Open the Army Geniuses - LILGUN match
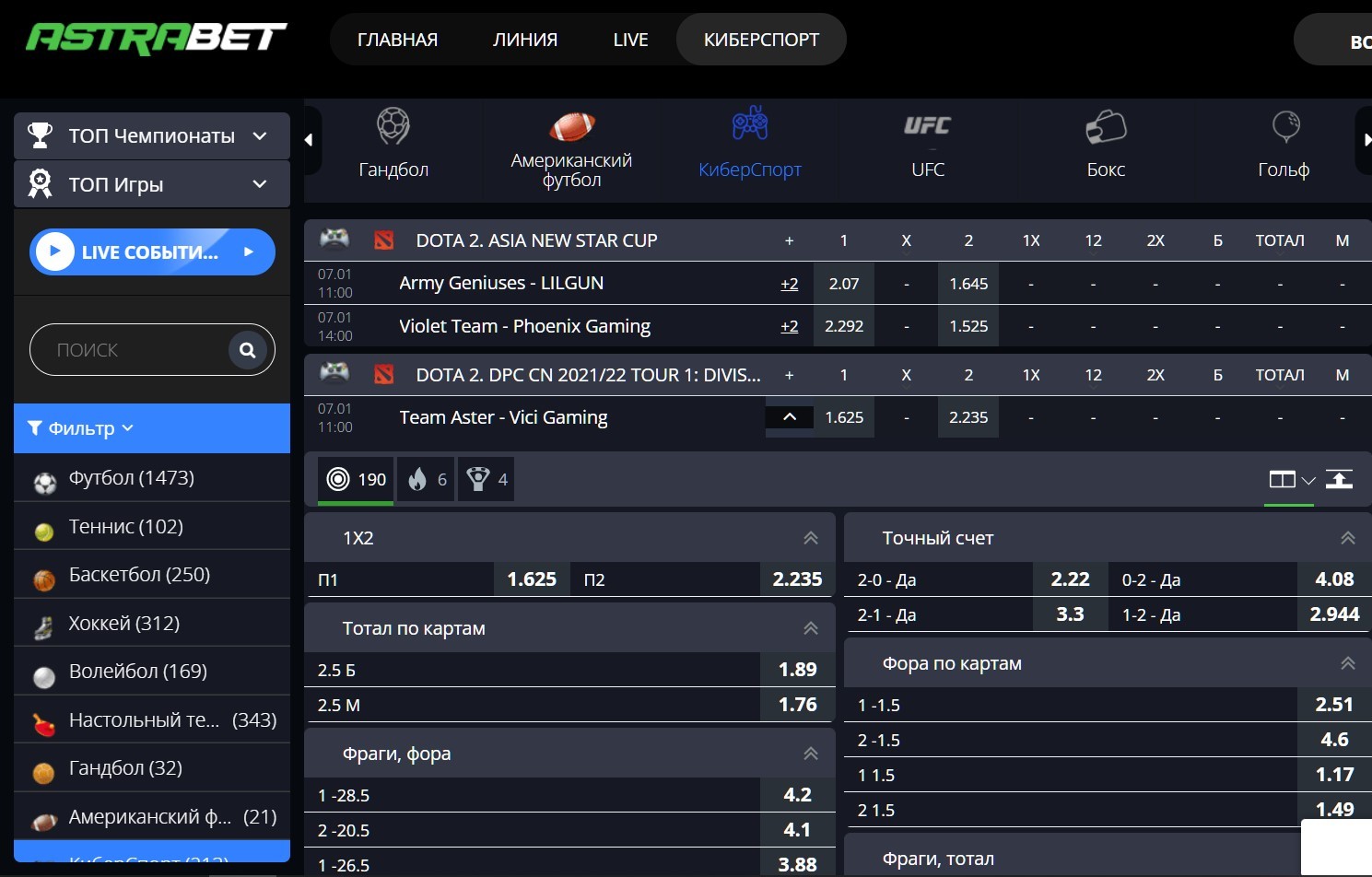This screenshot has width=1372, height=877. 501,283
